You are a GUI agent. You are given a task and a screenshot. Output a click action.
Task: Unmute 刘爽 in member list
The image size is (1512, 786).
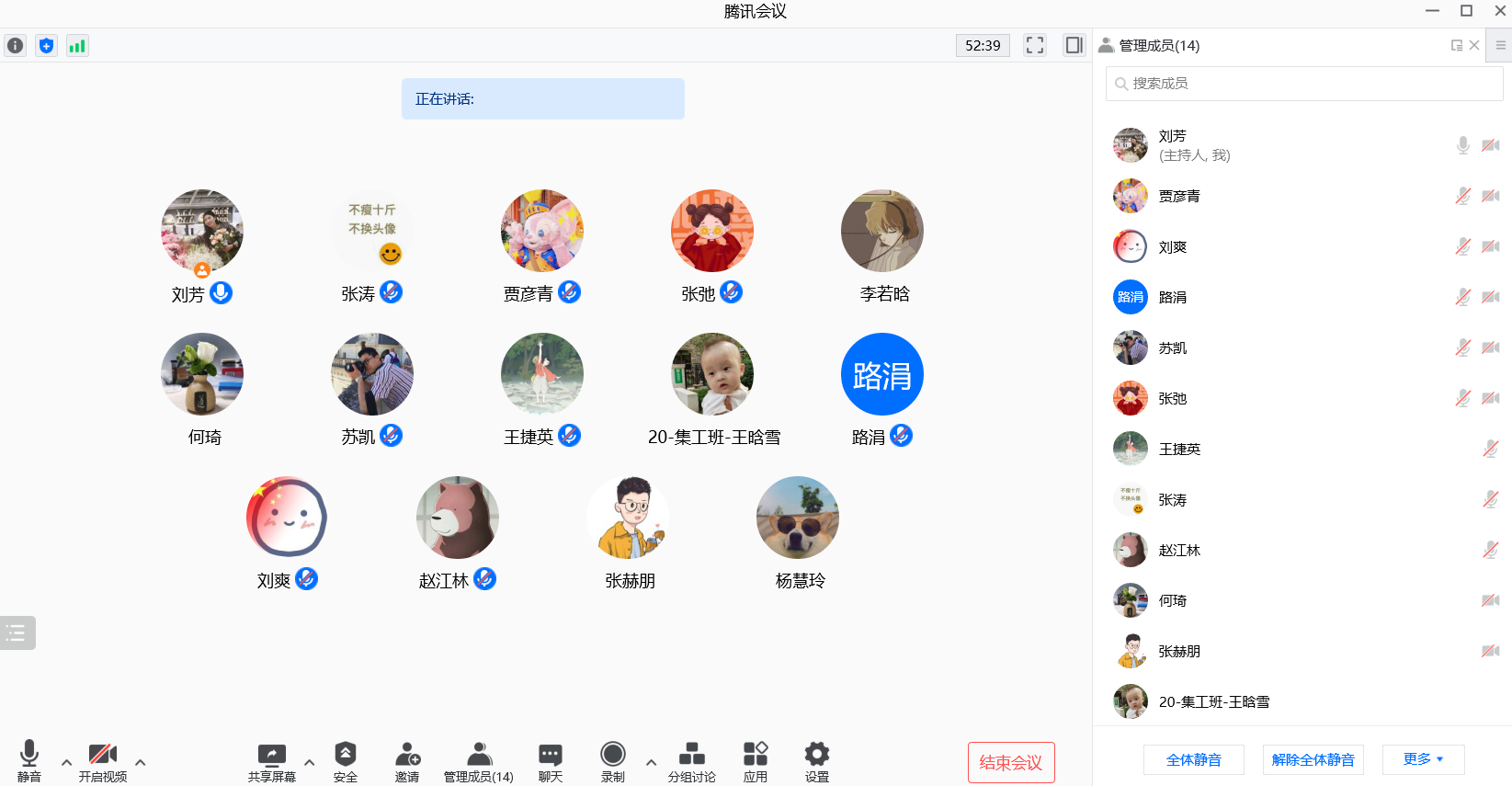1462,246
